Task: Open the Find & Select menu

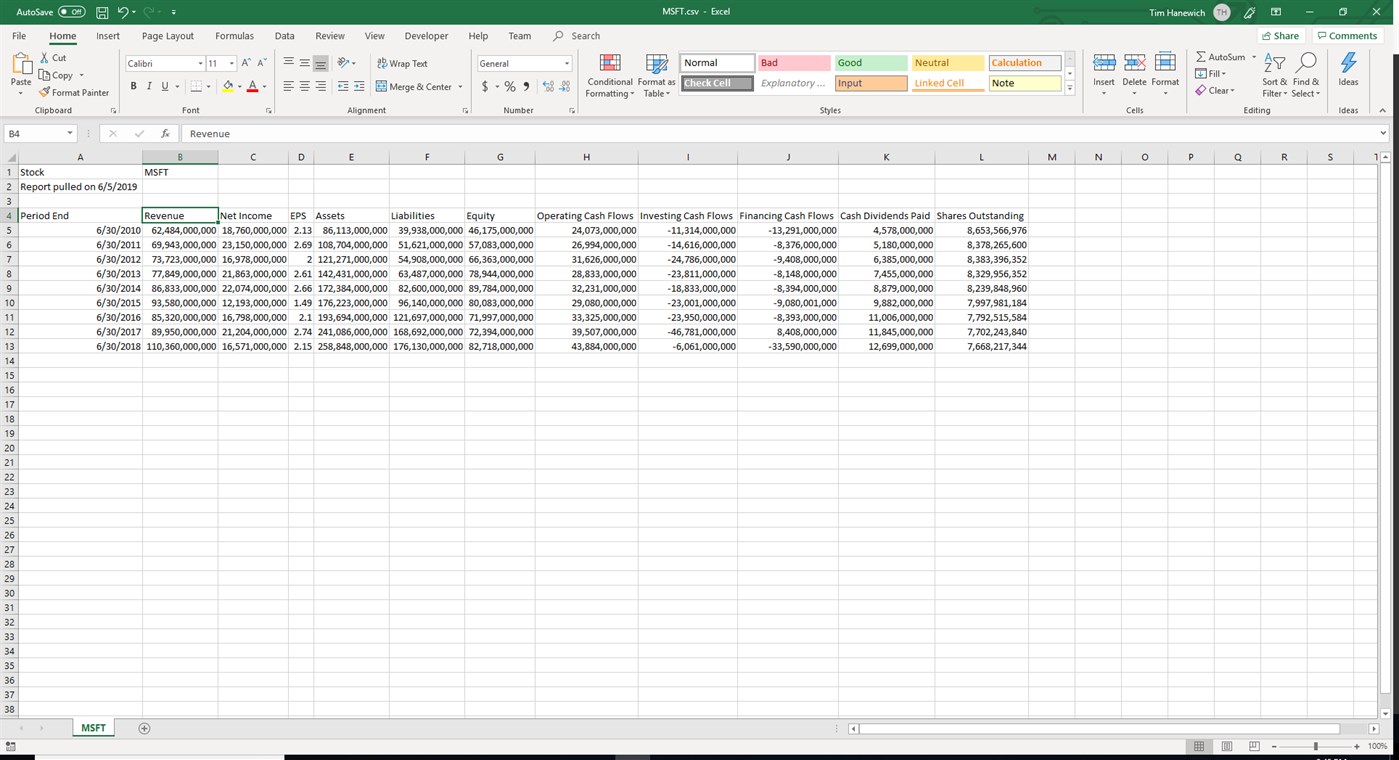Action: (1306, 76)
